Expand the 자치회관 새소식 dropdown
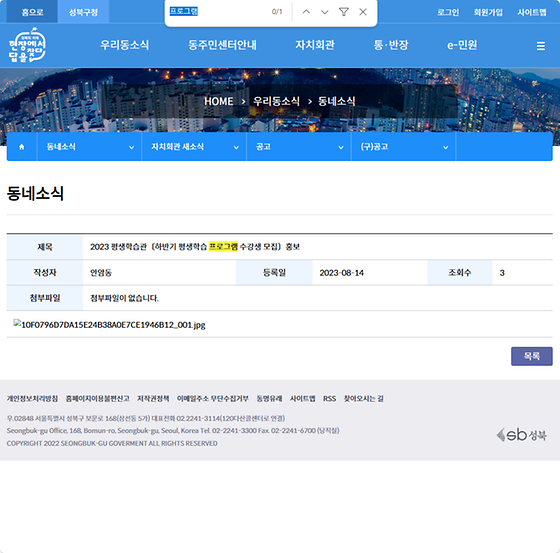The image size is (560, 553). coord(194,147)
